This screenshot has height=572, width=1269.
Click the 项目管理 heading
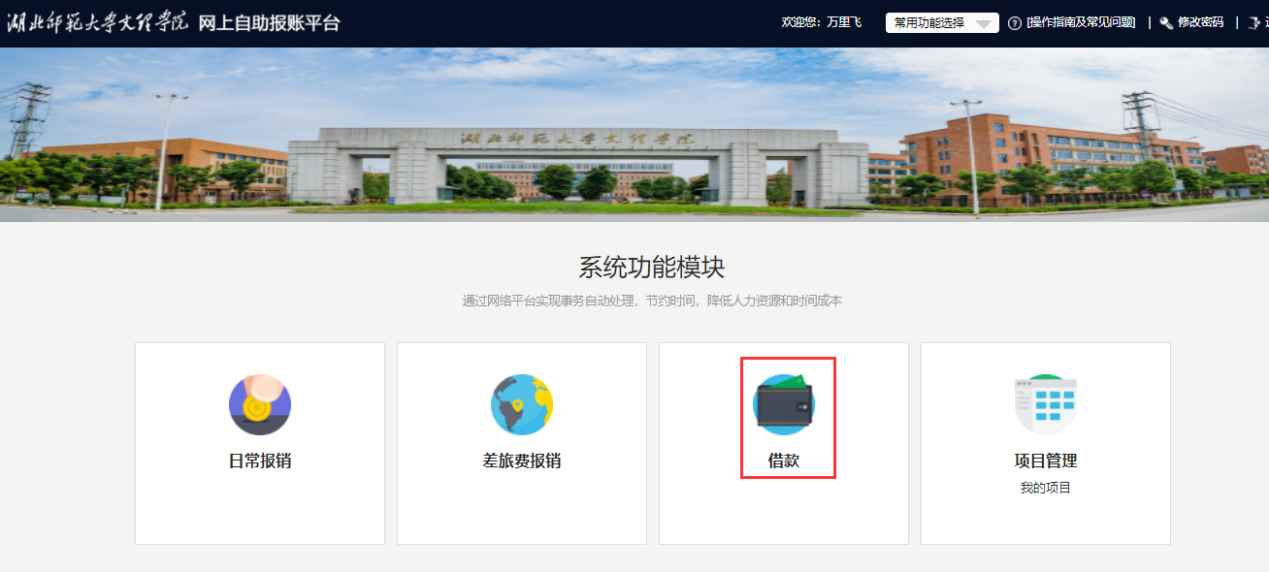point(1045,461)
